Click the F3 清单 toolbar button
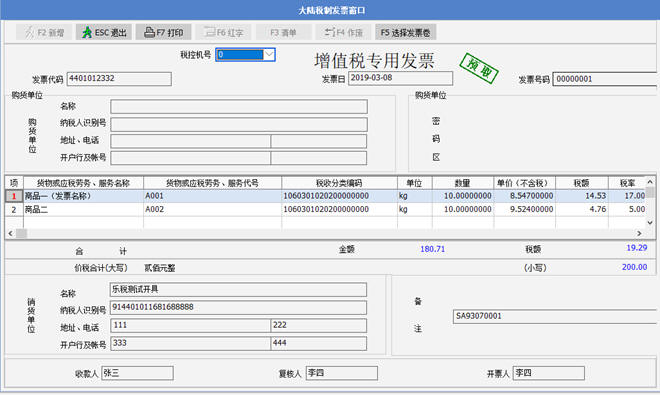This screenshot has width=660, height=395. 283,32
